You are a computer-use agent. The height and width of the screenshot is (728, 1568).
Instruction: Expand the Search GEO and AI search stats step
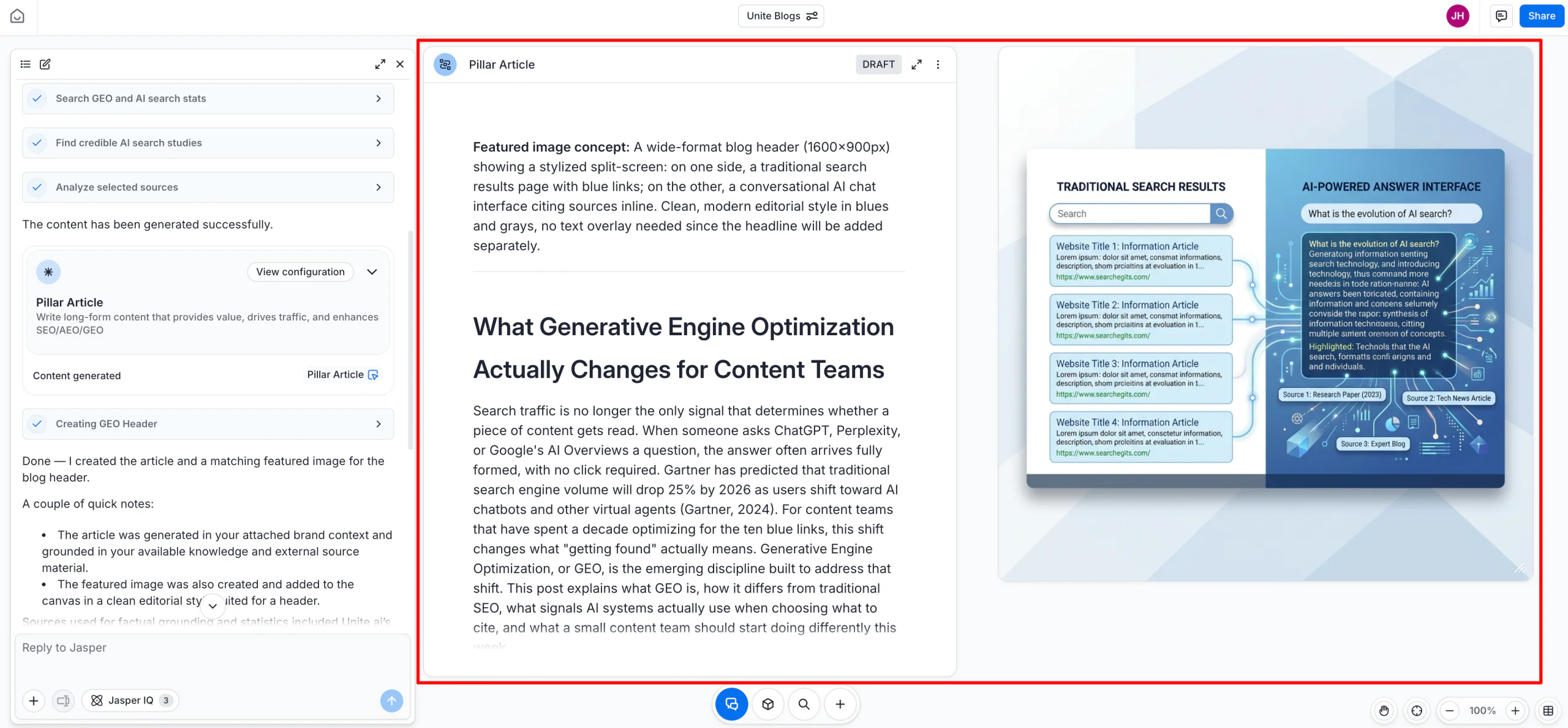point(208,99)
